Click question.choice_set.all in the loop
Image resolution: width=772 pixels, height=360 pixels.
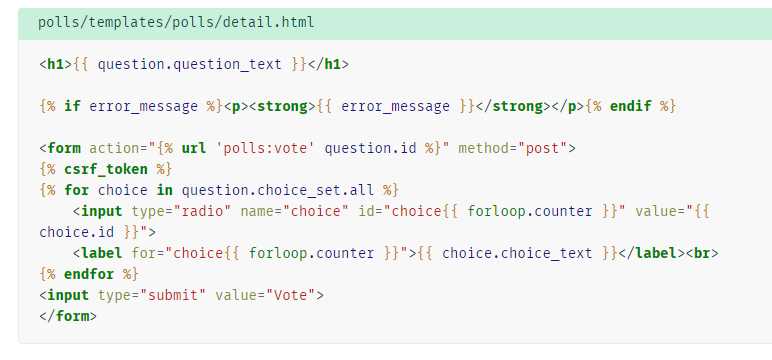point(278,190)
